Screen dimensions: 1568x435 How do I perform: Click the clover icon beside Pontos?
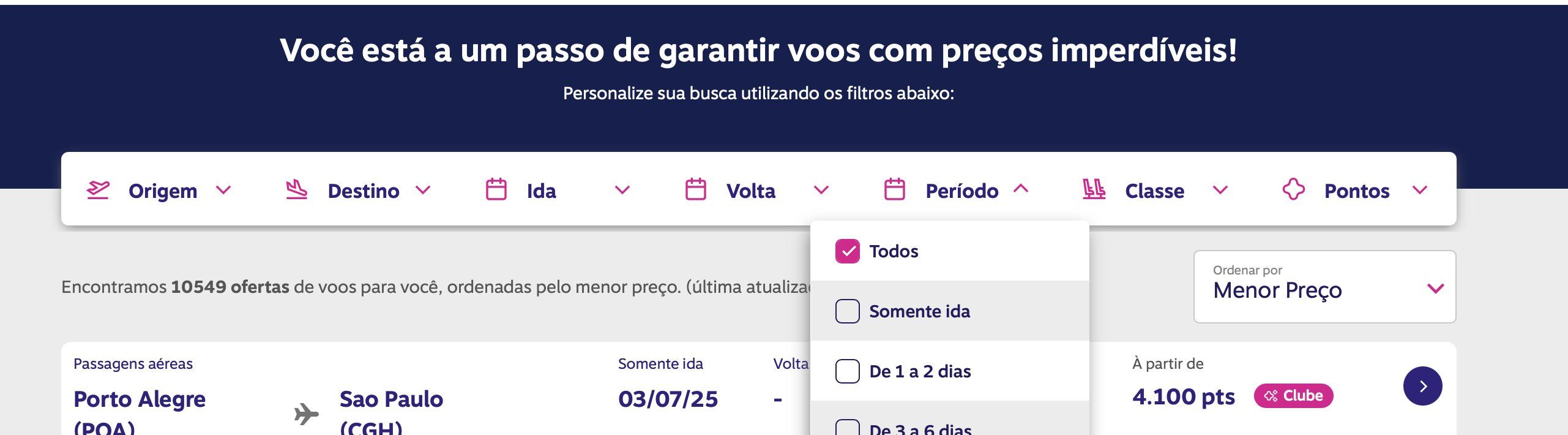1293,190
